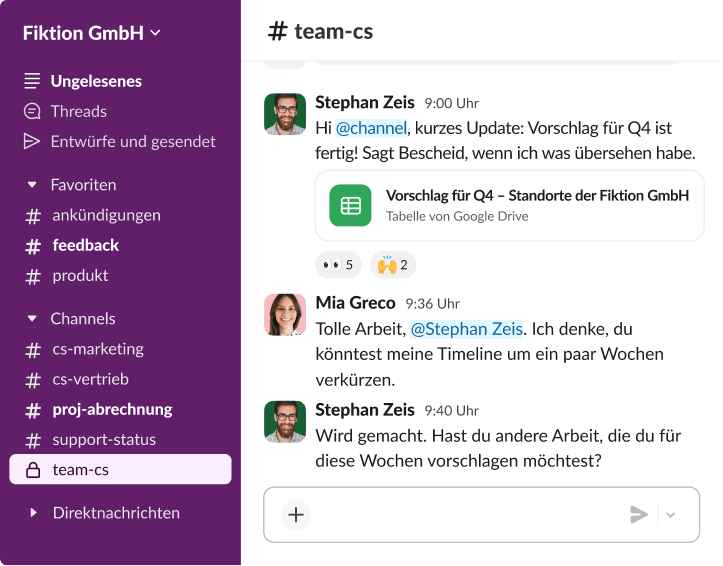The image size is (723, 566).
Task: Open Ungelesenes in the sidebar
Action: 96,81
